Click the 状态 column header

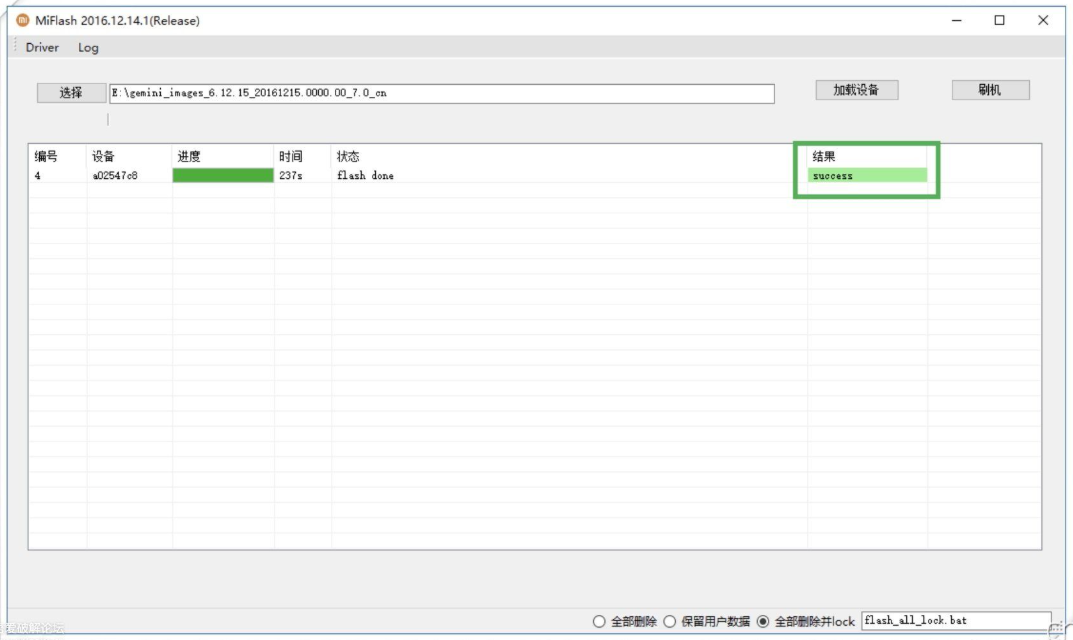[348, 157]
